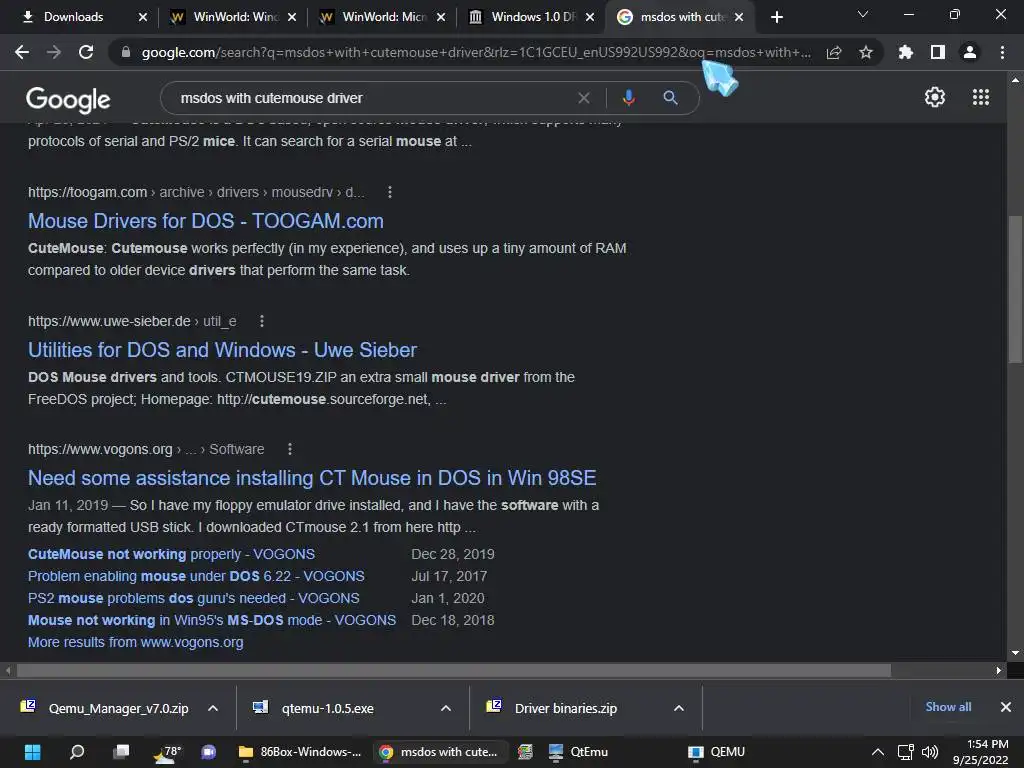Click the address bar URL

coord(475,52)
